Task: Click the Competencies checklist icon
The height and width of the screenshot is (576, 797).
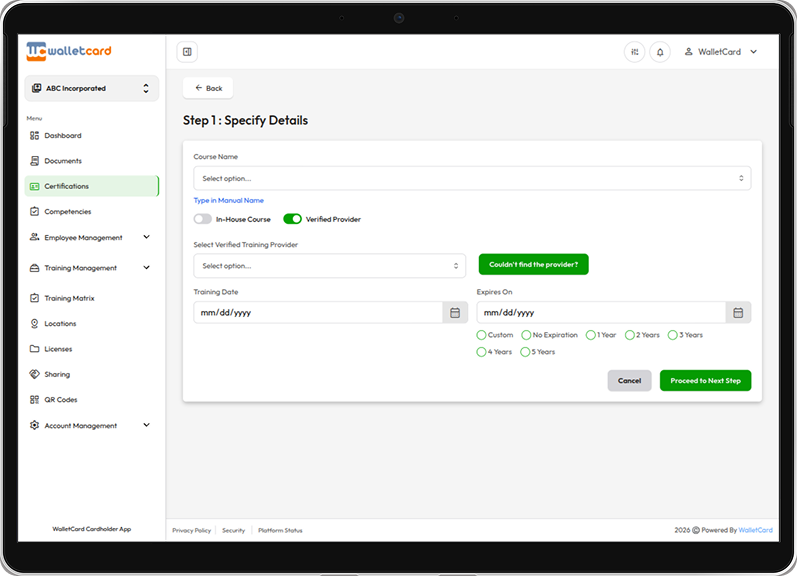Action: click(34, 211)
